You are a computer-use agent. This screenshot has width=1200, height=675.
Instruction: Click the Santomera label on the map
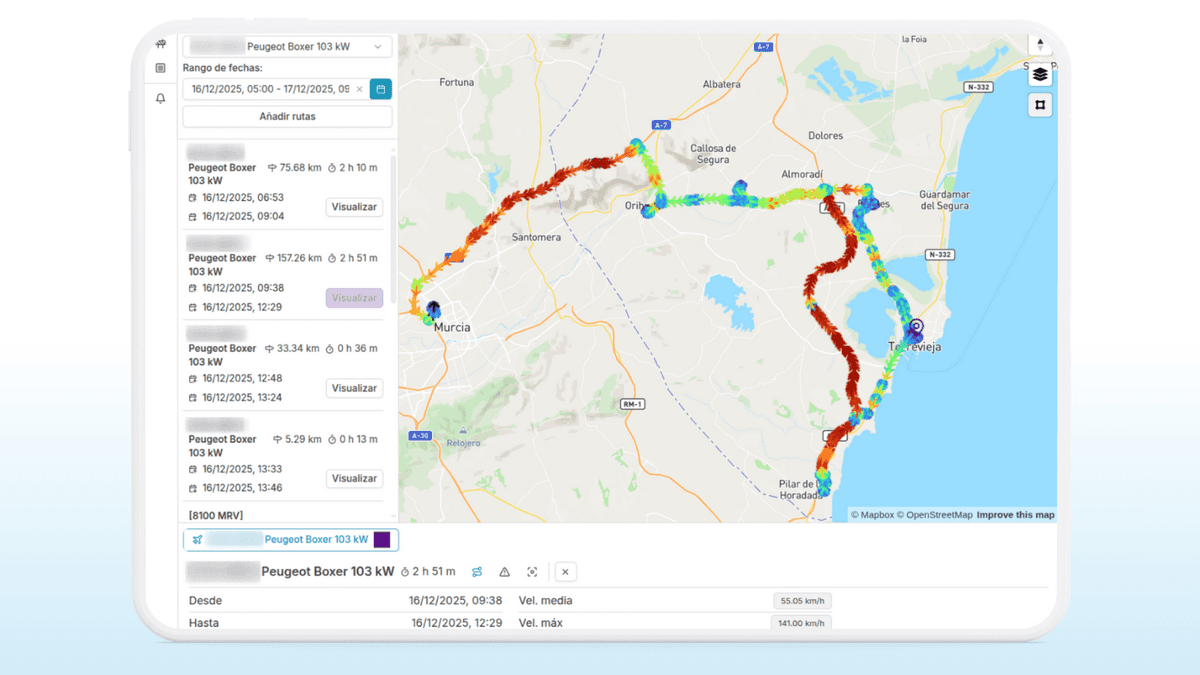click(x=536, y=238)
